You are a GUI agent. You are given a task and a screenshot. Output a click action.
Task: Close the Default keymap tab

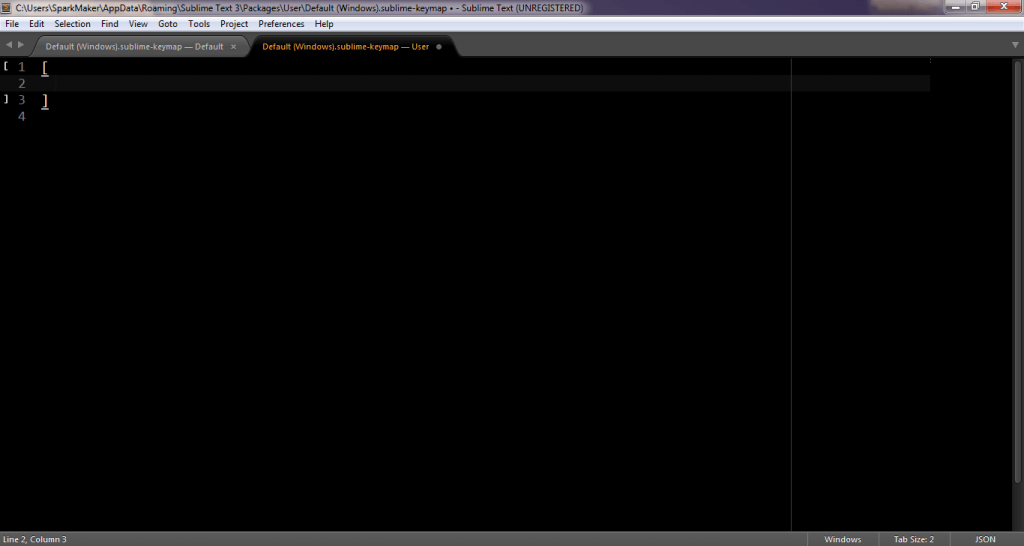[234, 46]
